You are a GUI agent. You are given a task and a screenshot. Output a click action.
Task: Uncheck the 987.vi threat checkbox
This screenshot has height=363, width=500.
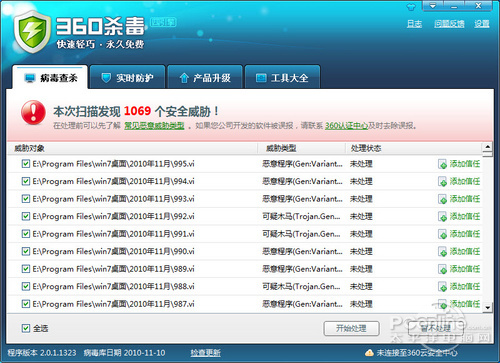[26, 304]
